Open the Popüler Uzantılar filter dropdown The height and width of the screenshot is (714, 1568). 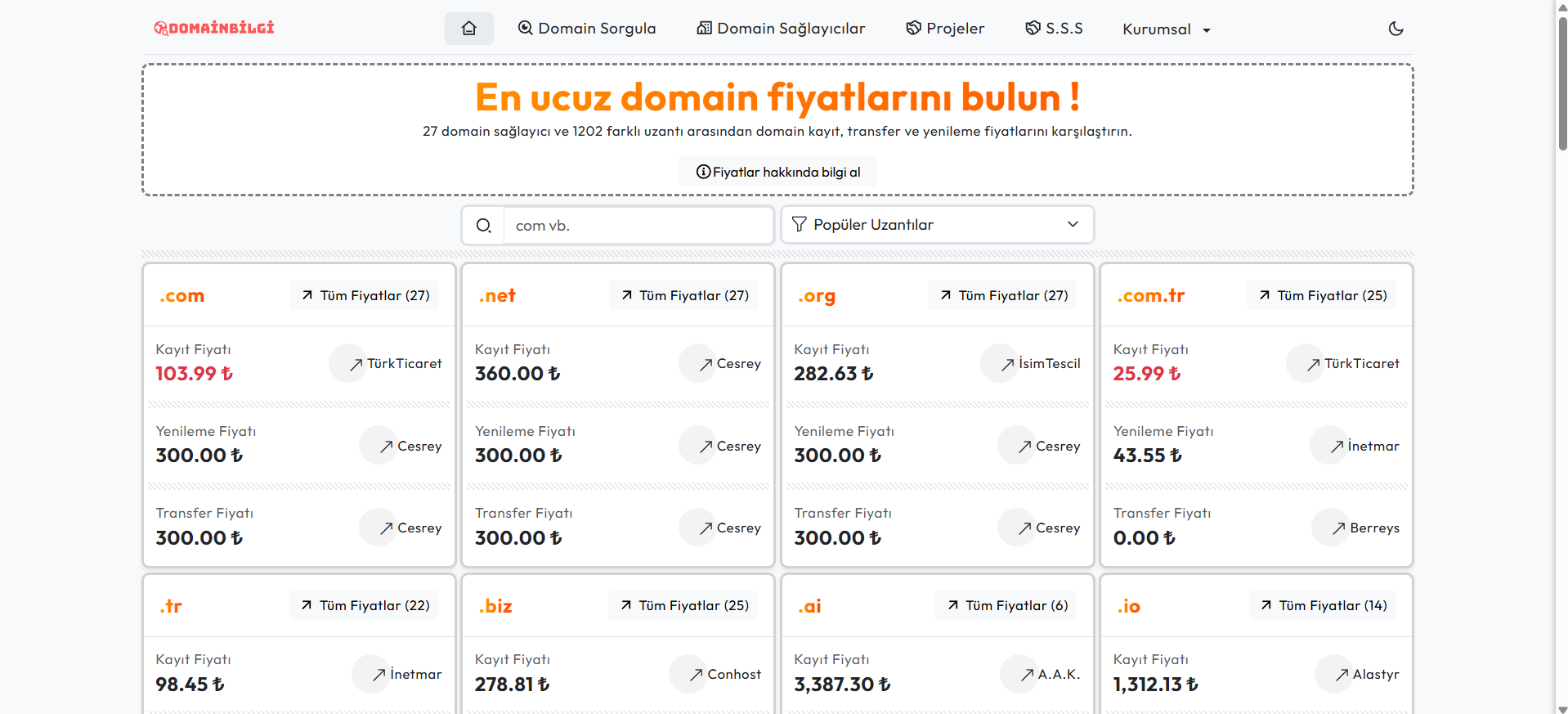click(938, 225)
